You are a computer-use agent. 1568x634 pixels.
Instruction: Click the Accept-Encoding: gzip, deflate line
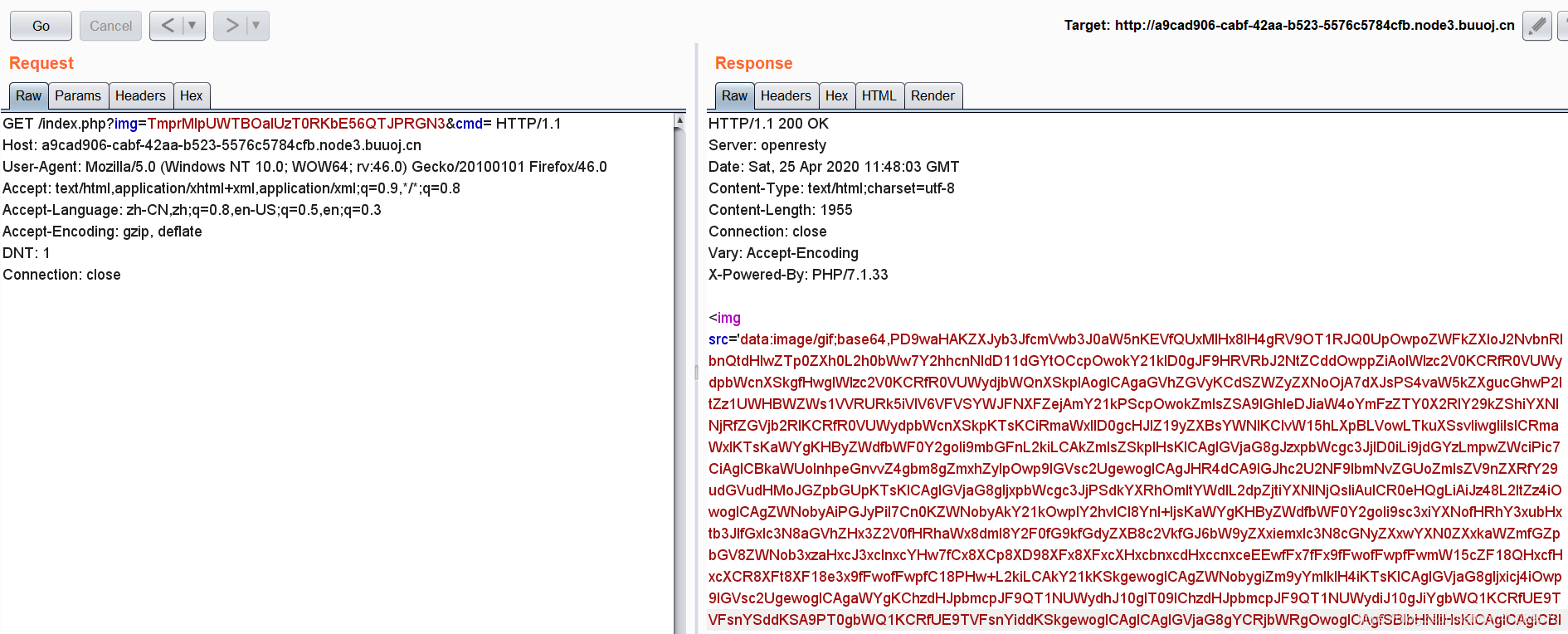[102, 232]
